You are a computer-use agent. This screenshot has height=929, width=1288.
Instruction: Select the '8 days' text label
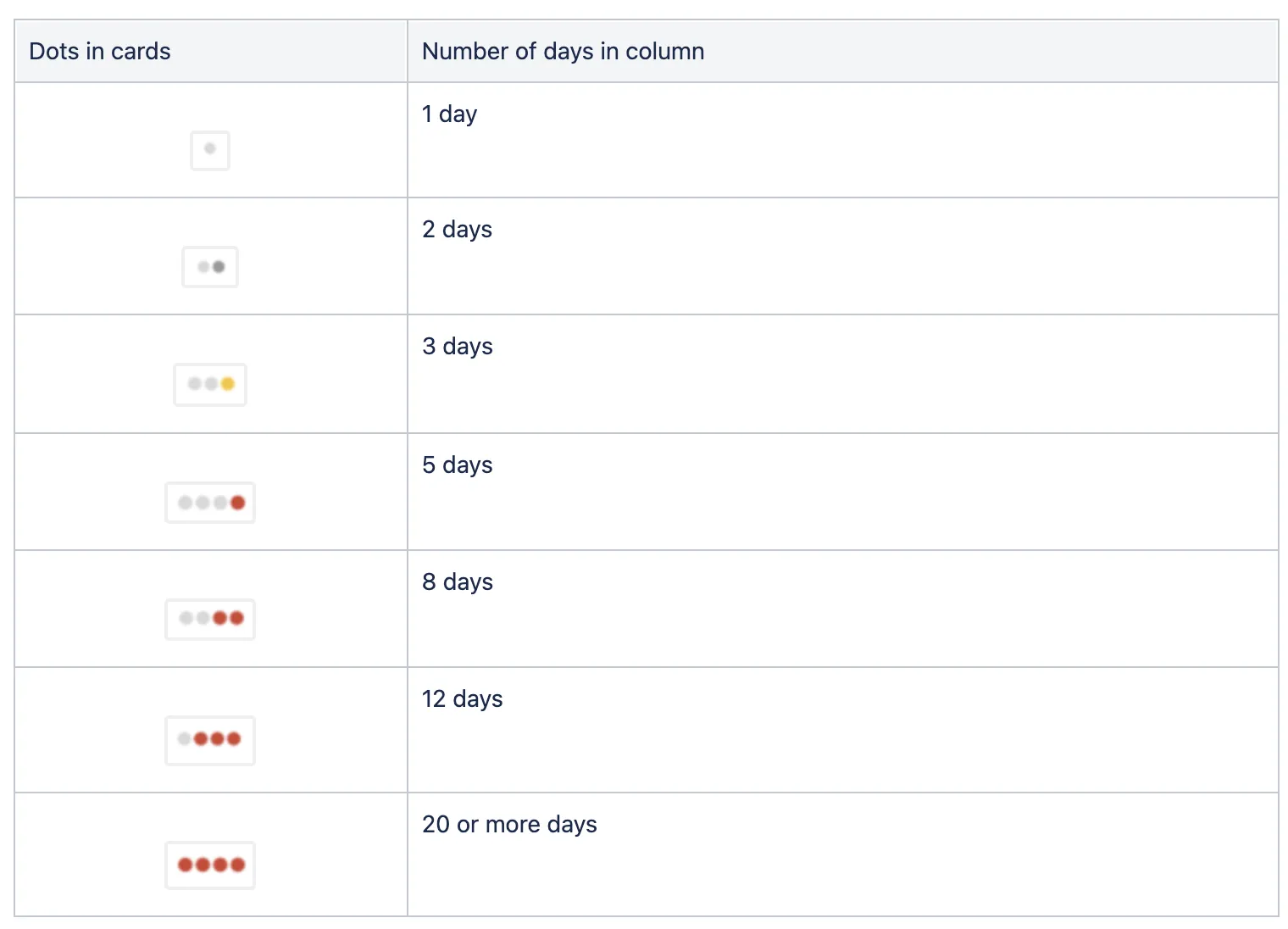pyautogui.click(x=457, y=582)
